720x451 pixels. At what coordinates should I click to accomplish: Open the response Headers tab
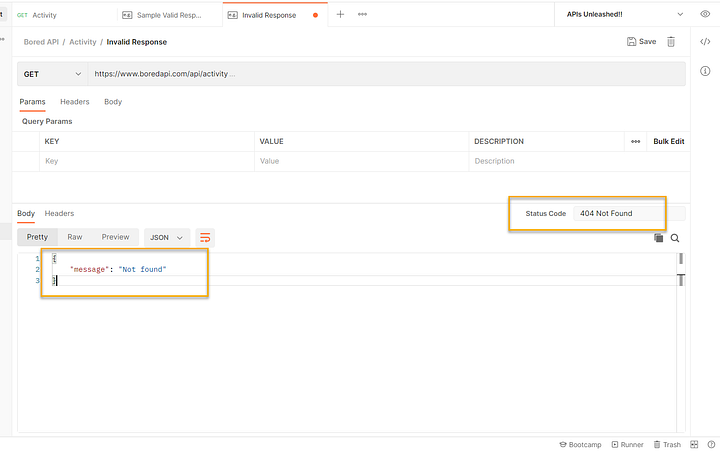click(x=59, y=214)
